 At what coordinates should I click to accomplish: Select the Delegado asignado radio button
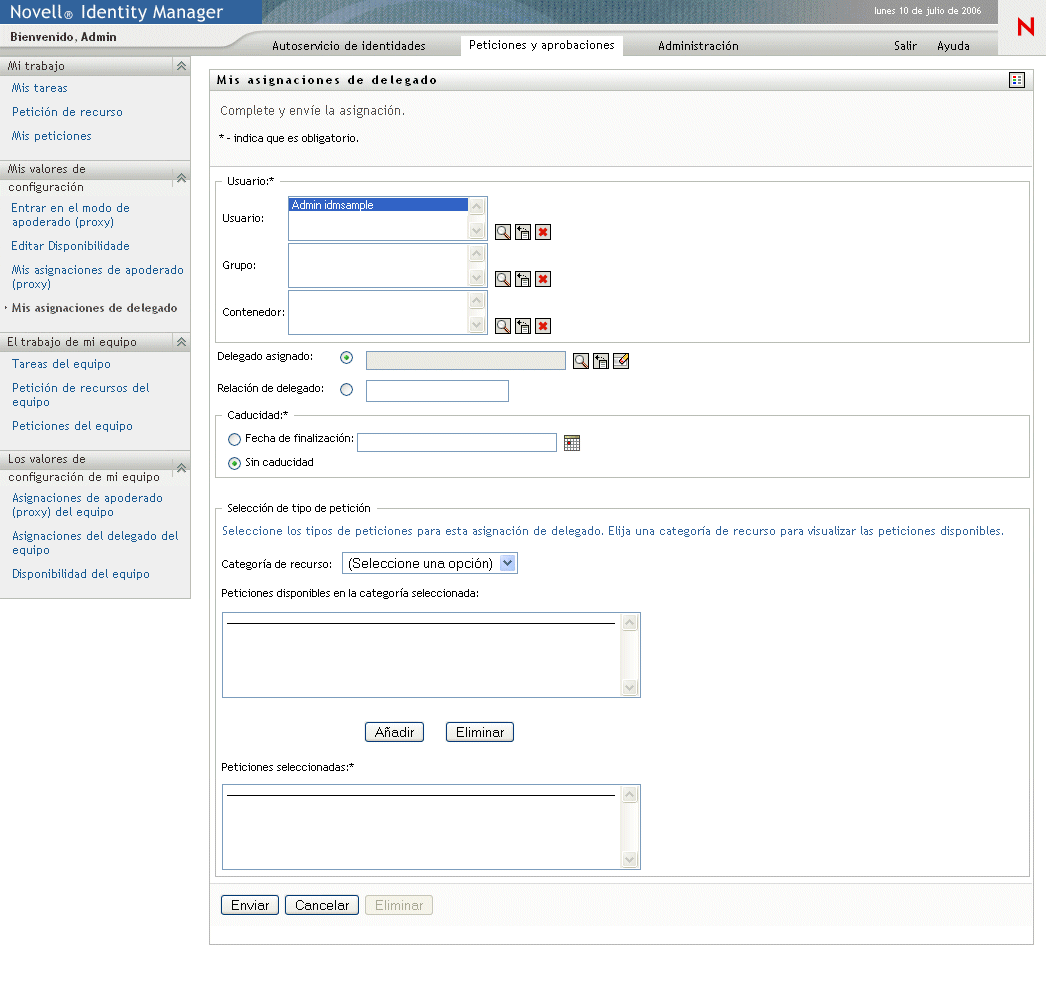point(346,358)
